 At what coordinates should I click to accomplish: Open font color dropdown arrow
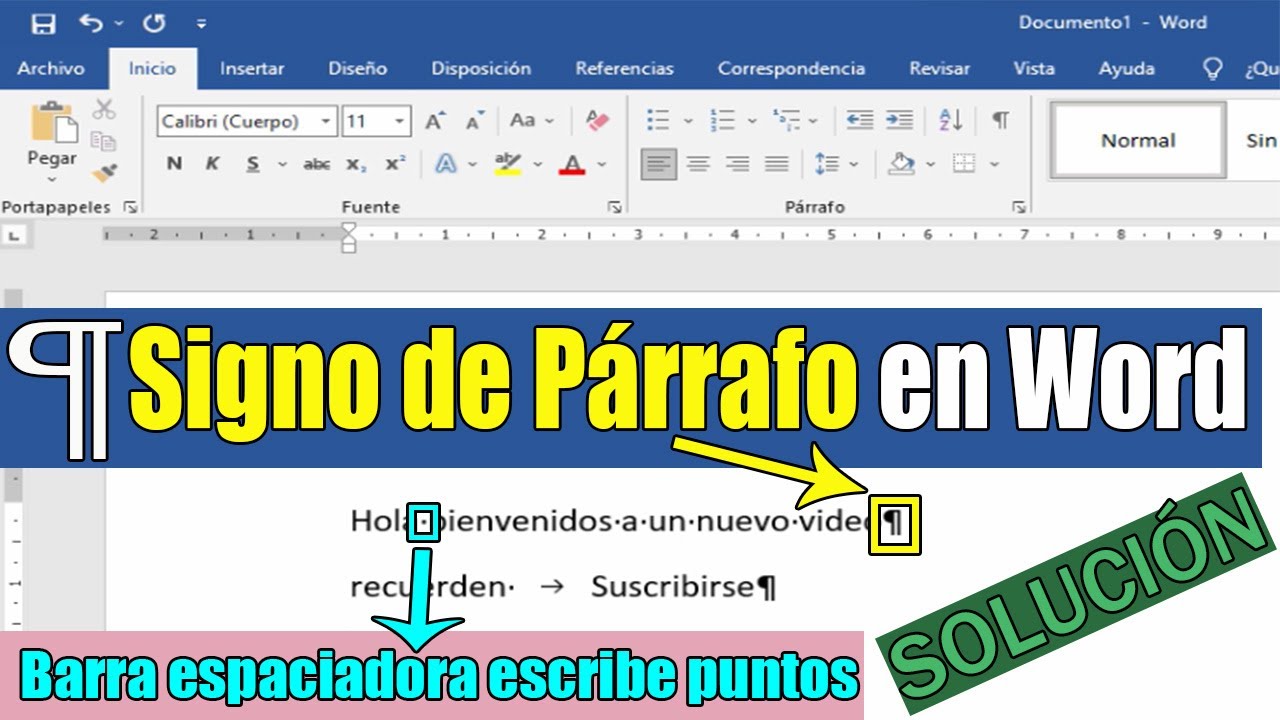[x=602, y=164]
